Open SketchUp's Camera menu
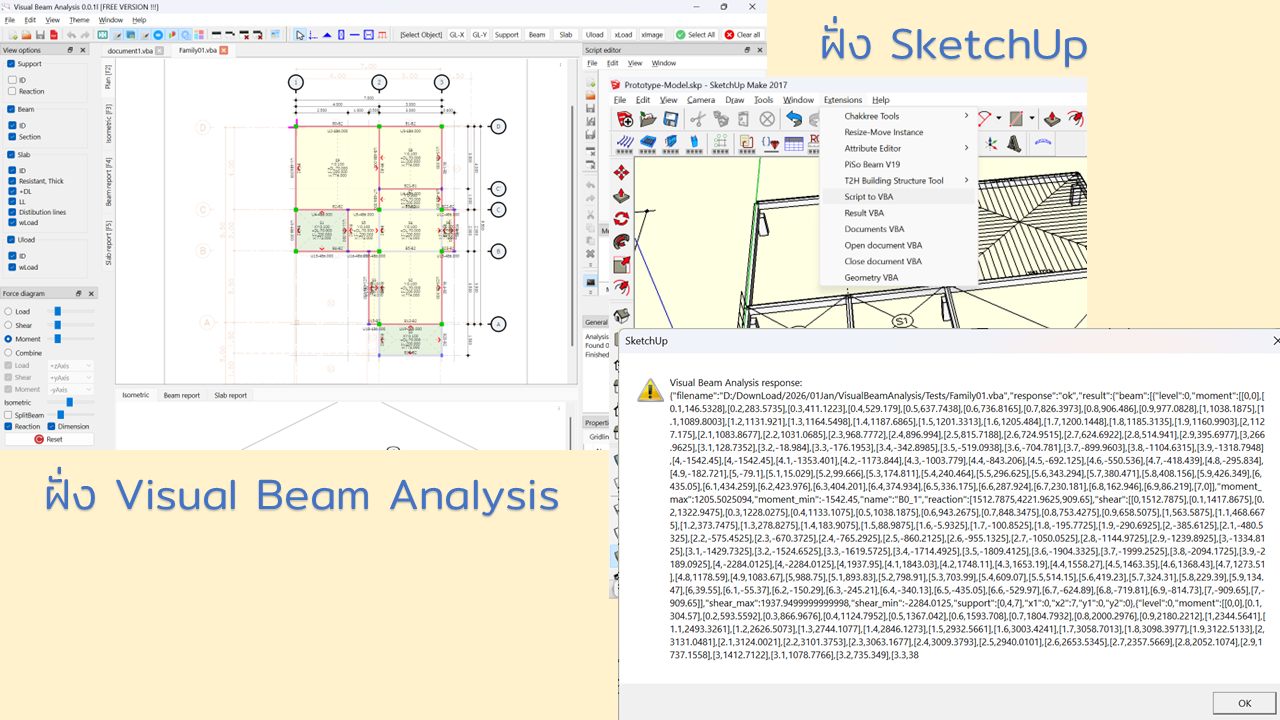This screenshot has width=1280, height=720. 701,100
